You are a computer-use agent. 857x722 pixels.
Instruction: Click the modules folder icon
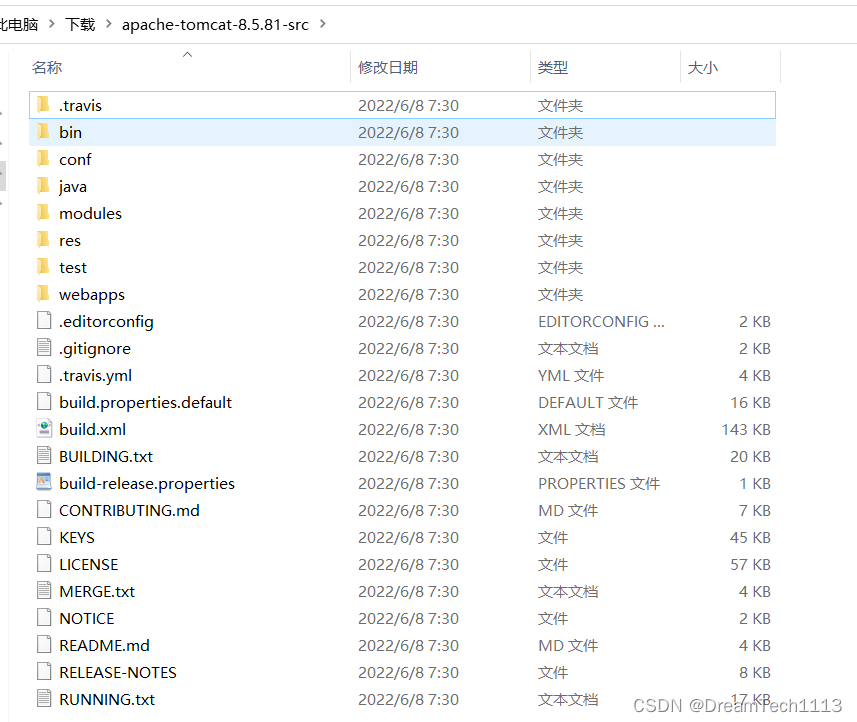44,213
